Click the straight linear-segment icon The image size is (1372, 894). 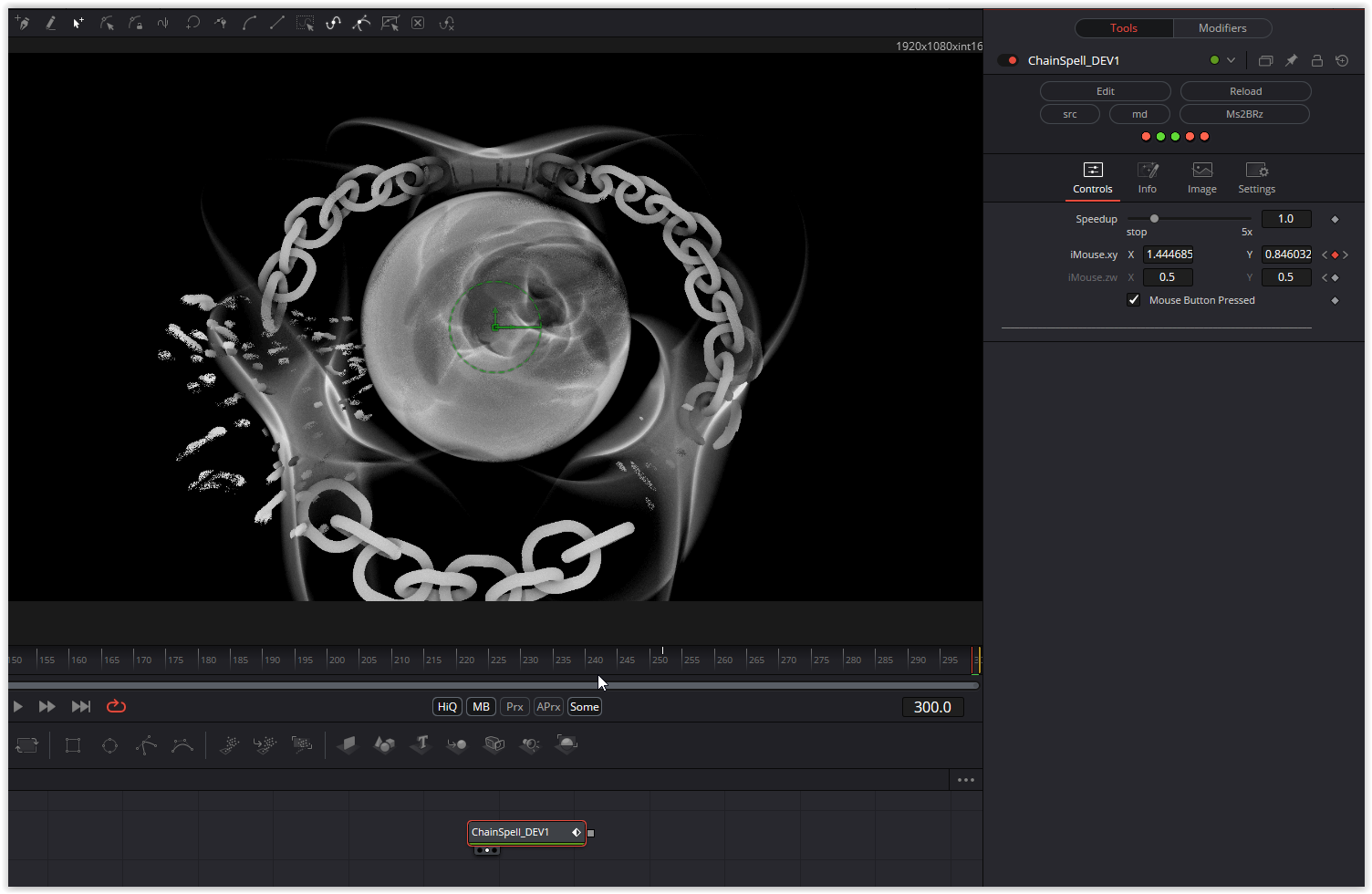coord(277,23)
